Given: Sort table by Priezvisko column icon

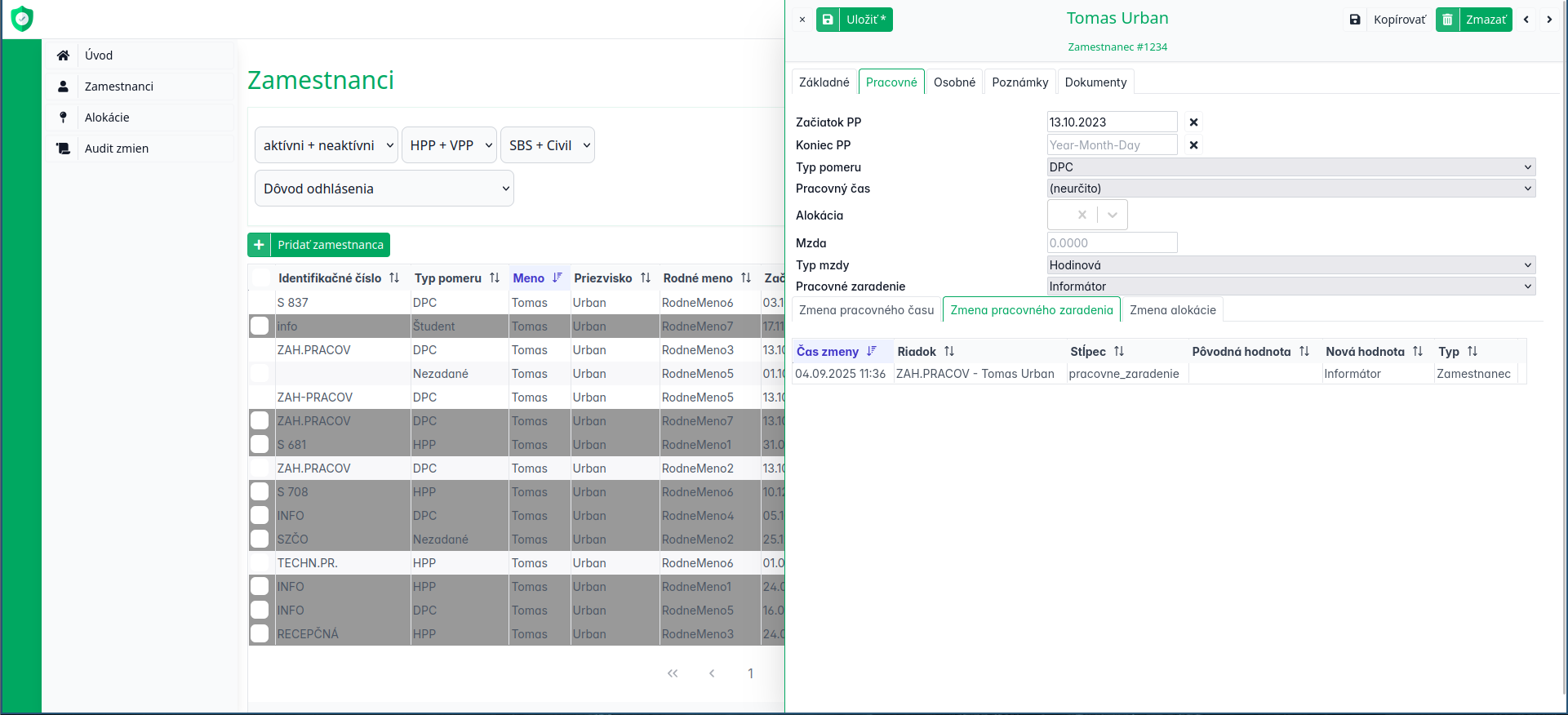Looking at the screenshot, I should (646, 278).
